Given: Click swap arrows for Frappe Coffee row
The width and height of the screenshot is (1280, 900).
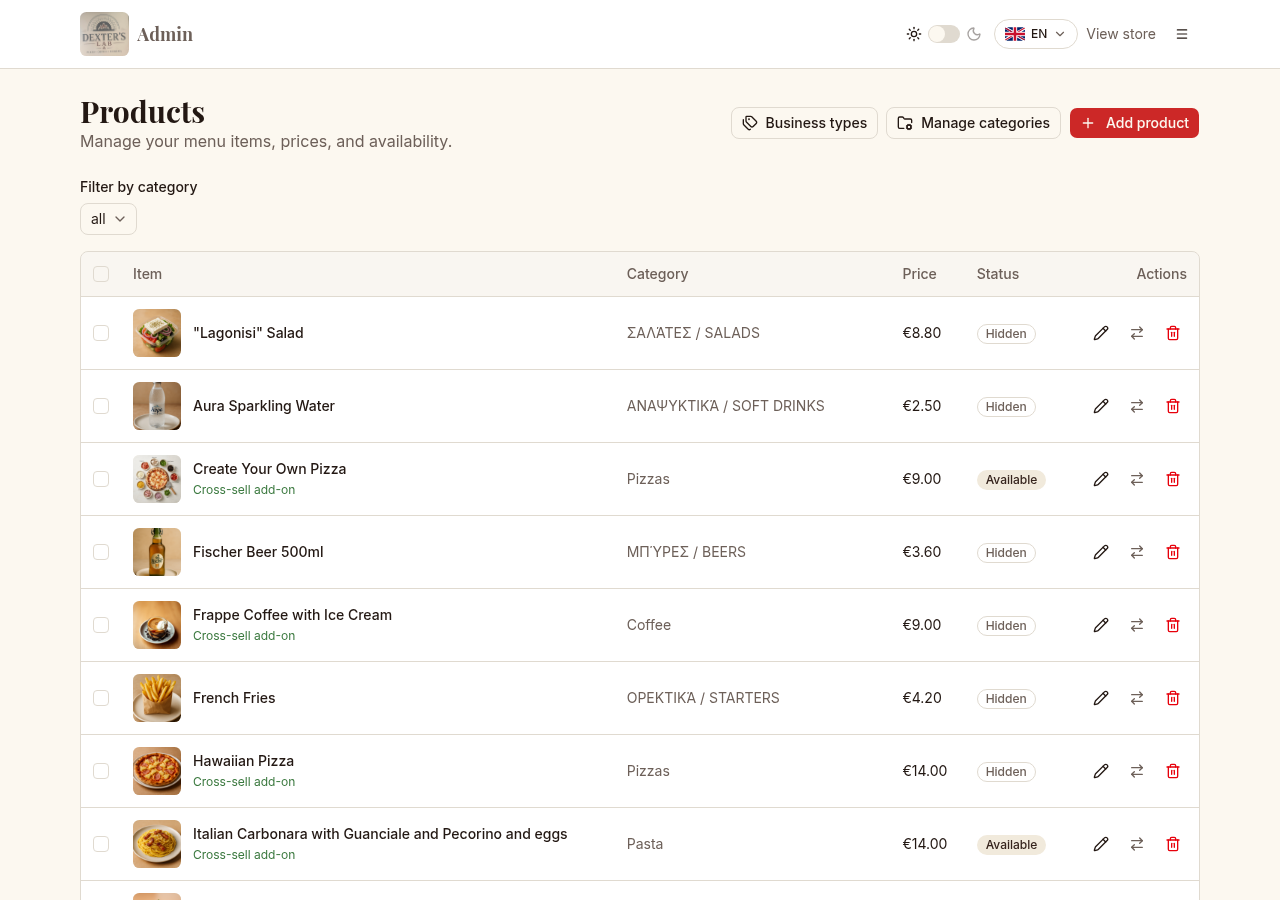Looking at the screenshot, I should coord(1137,625).
